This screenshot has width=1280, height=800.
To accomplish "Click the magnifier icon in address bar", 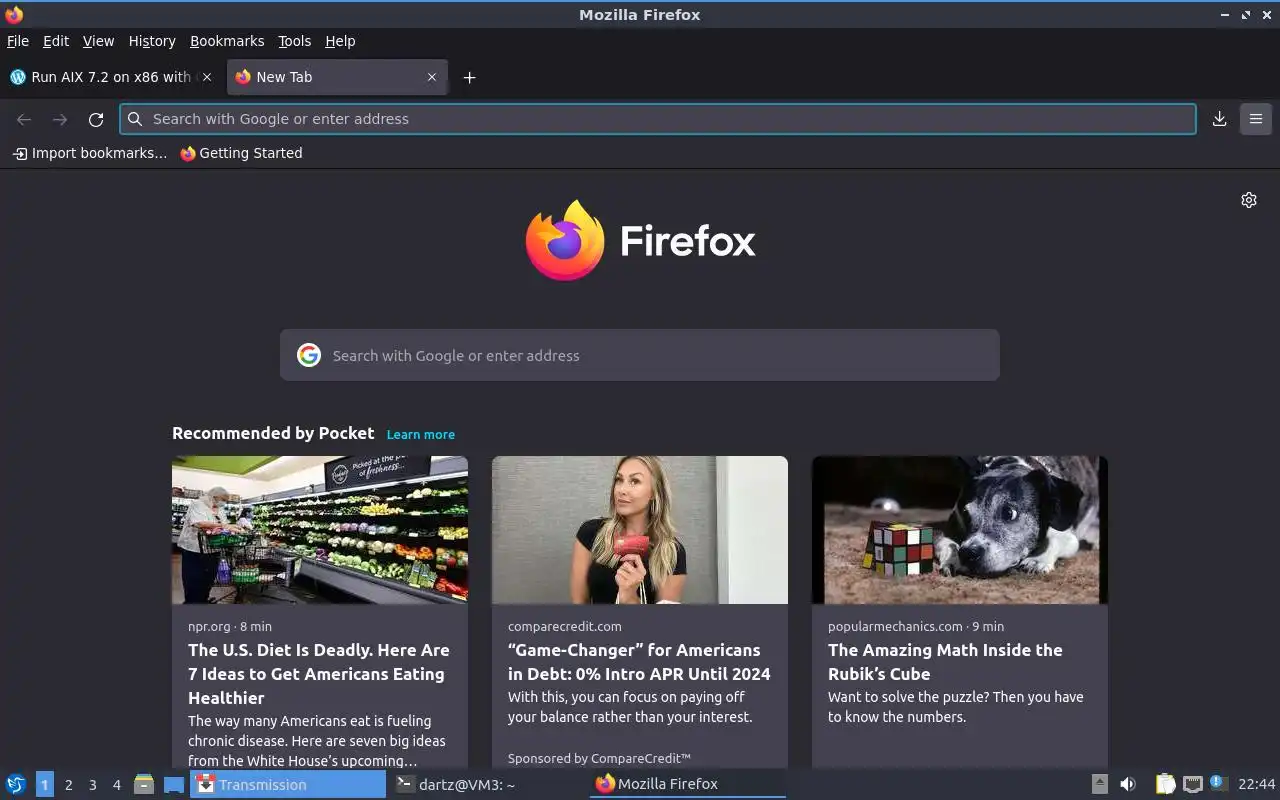I will tap(135, 119).
